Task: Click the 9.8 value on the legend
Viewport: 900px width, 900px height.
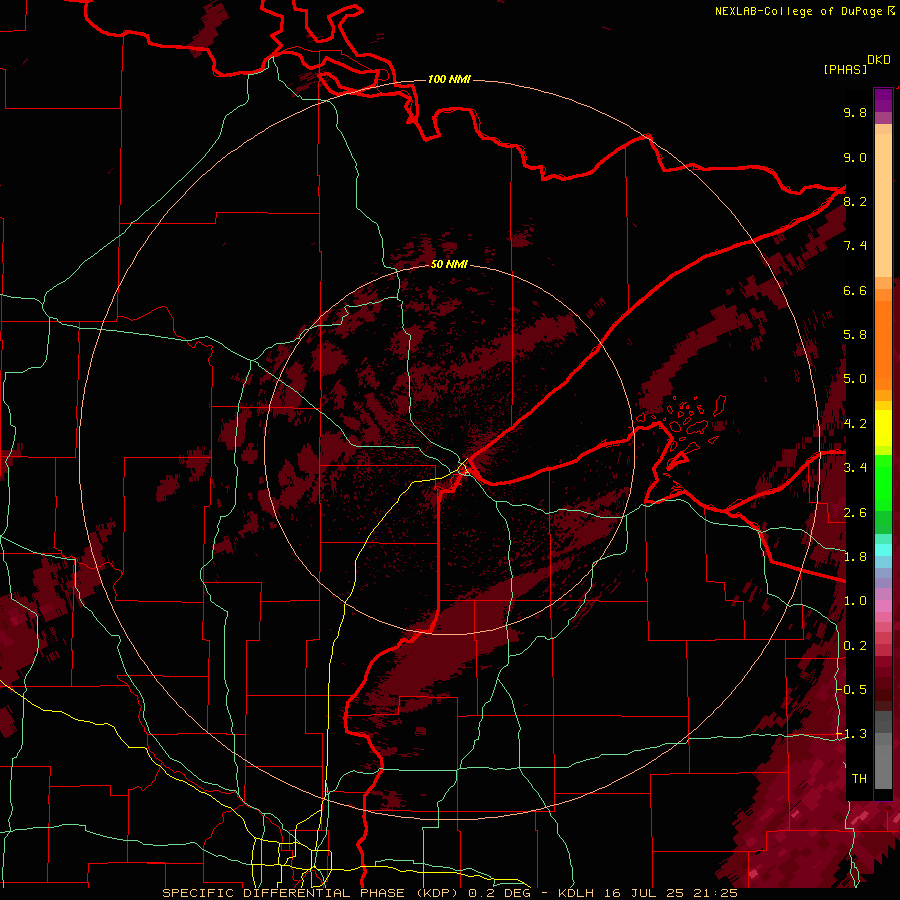Action: (x=855, y=112)
